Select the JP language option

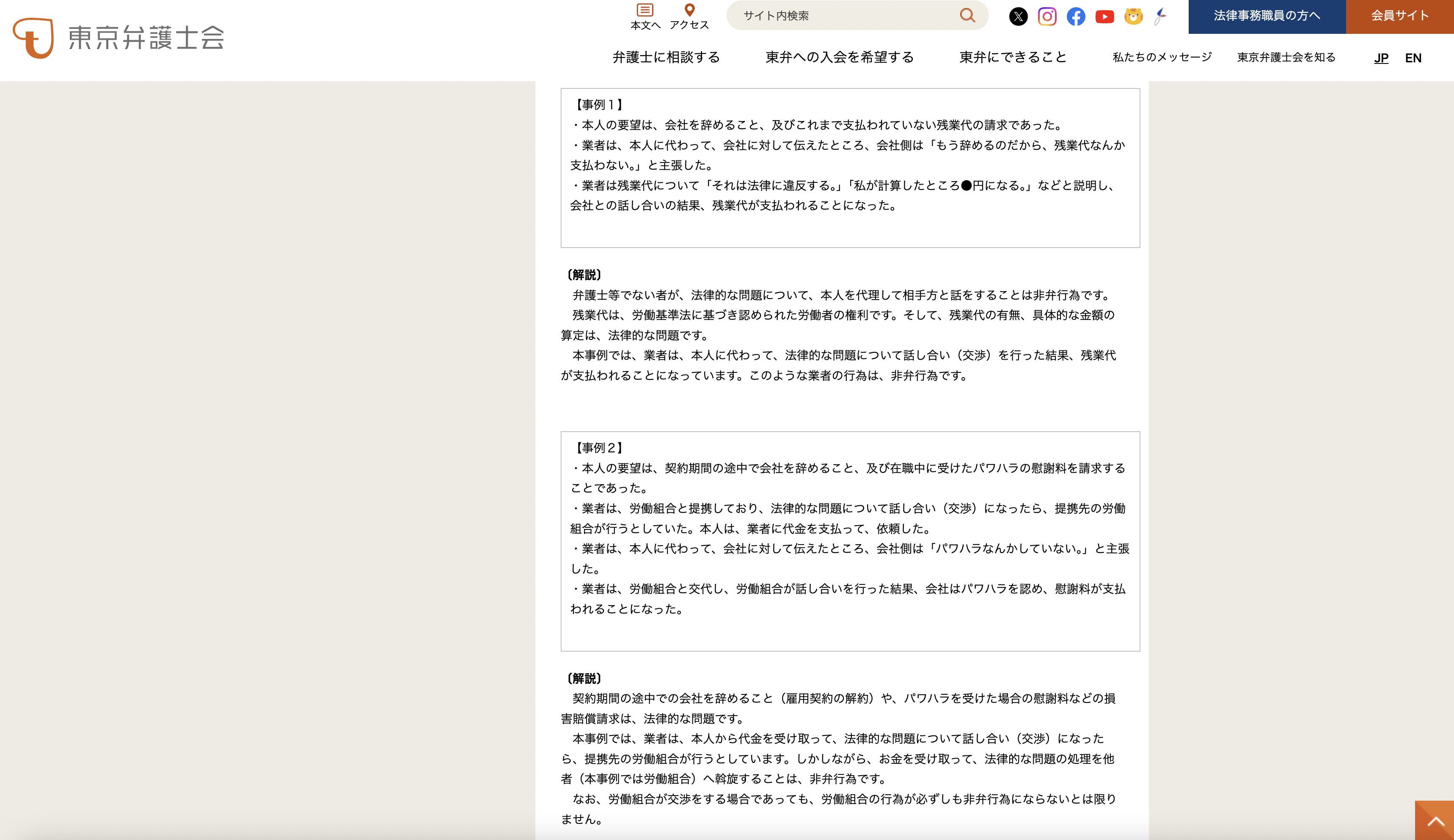click(1381, 58)
